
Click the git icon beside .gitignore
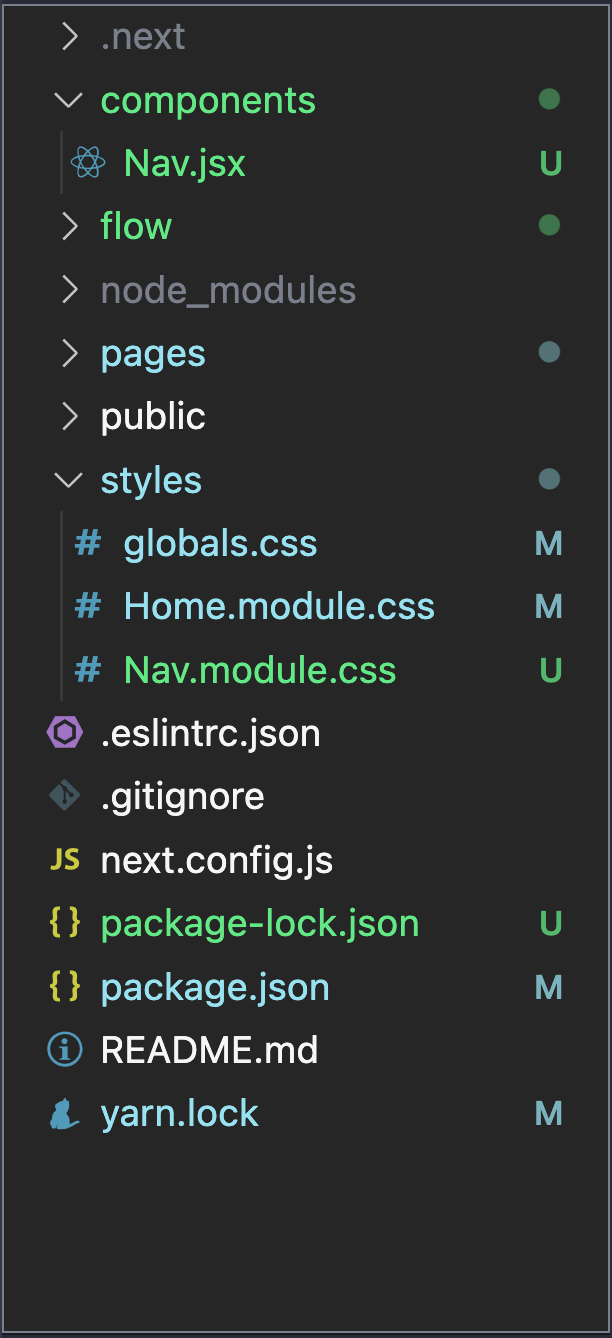[x=65, y=796]
